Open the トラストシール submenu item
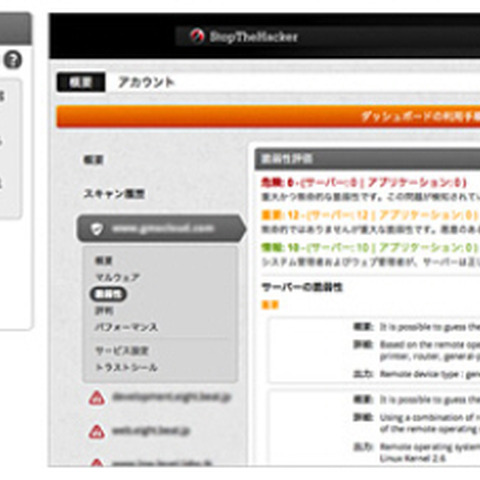Image resolution: width=480 pixels, height=480 pixels. (126, 367)
